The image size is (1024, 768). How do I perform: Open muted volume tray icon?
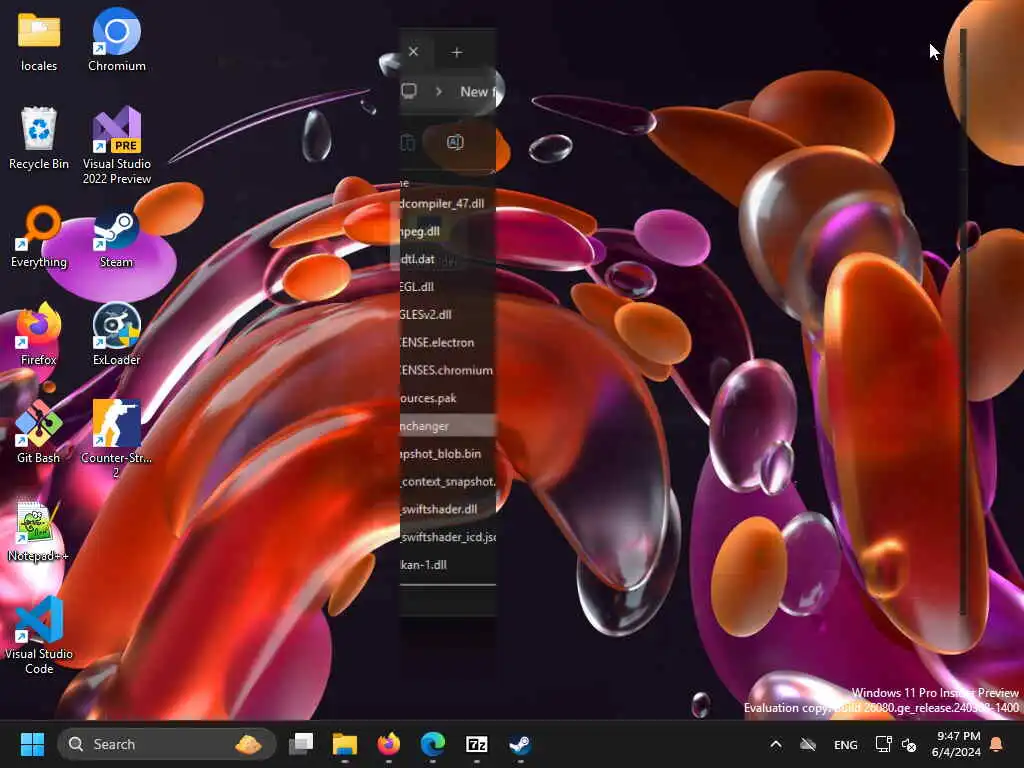(909, 744)
